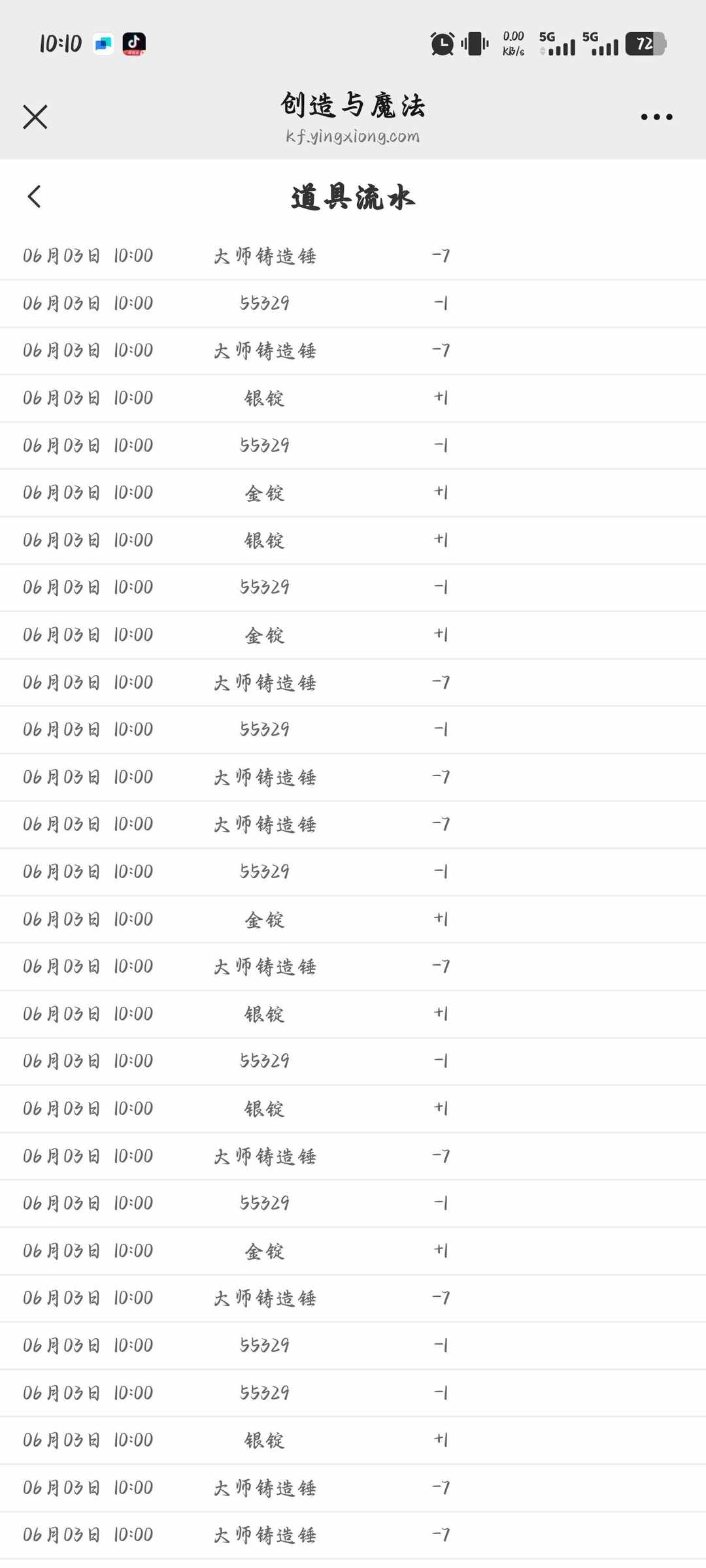The width and height of the screenshot is (706, 1568).
Task: Tap the kf.yingxiong.com URL text
Action: (x=352, y=137)
